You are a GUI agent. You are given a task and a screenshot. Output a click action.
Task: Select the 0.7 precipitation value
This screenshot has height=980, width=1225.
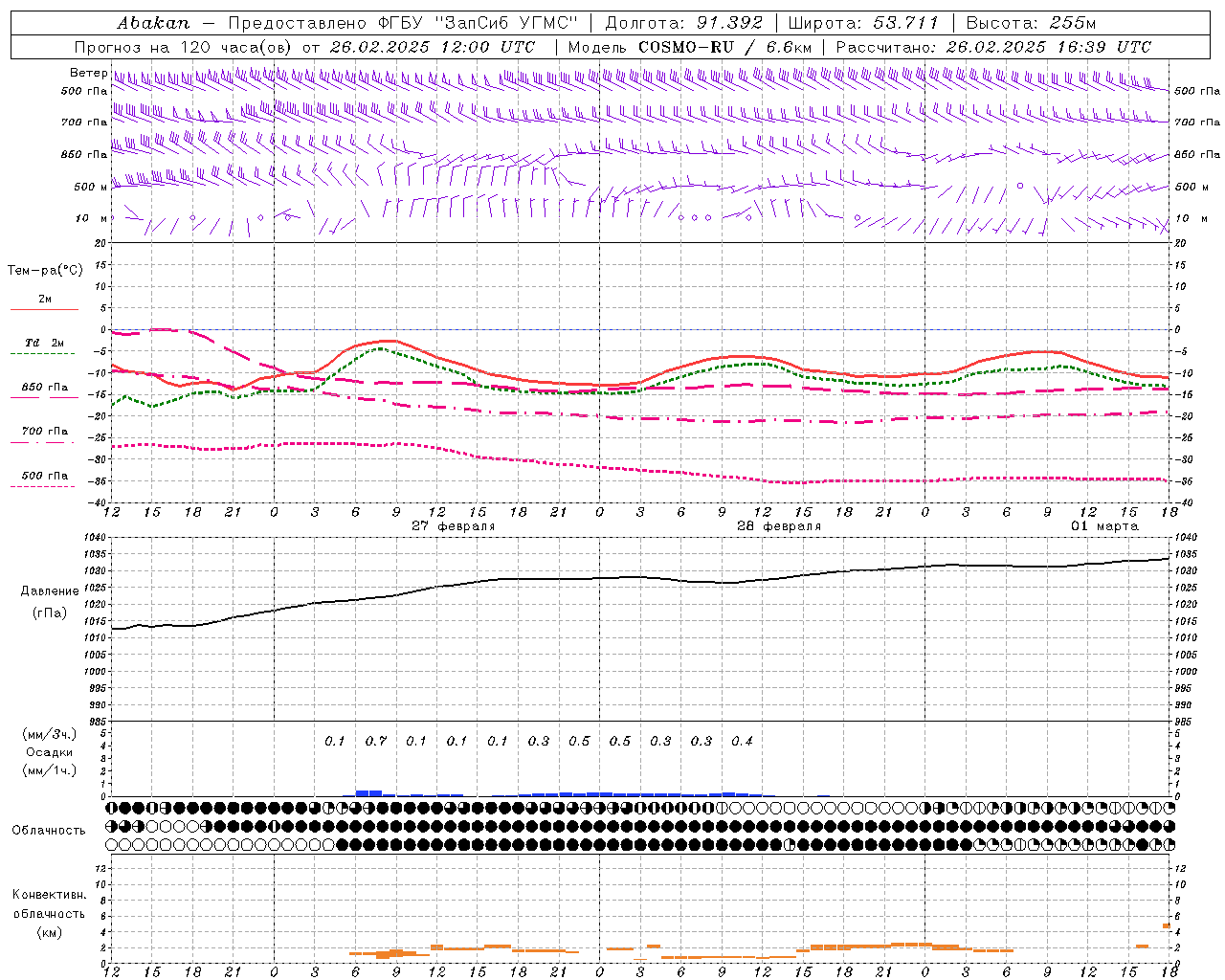(376, 742)
